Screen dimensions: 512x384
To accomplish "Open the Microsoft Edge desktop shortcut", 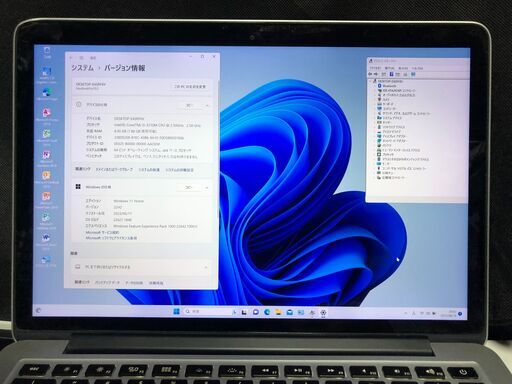I will tap(47, 93).
